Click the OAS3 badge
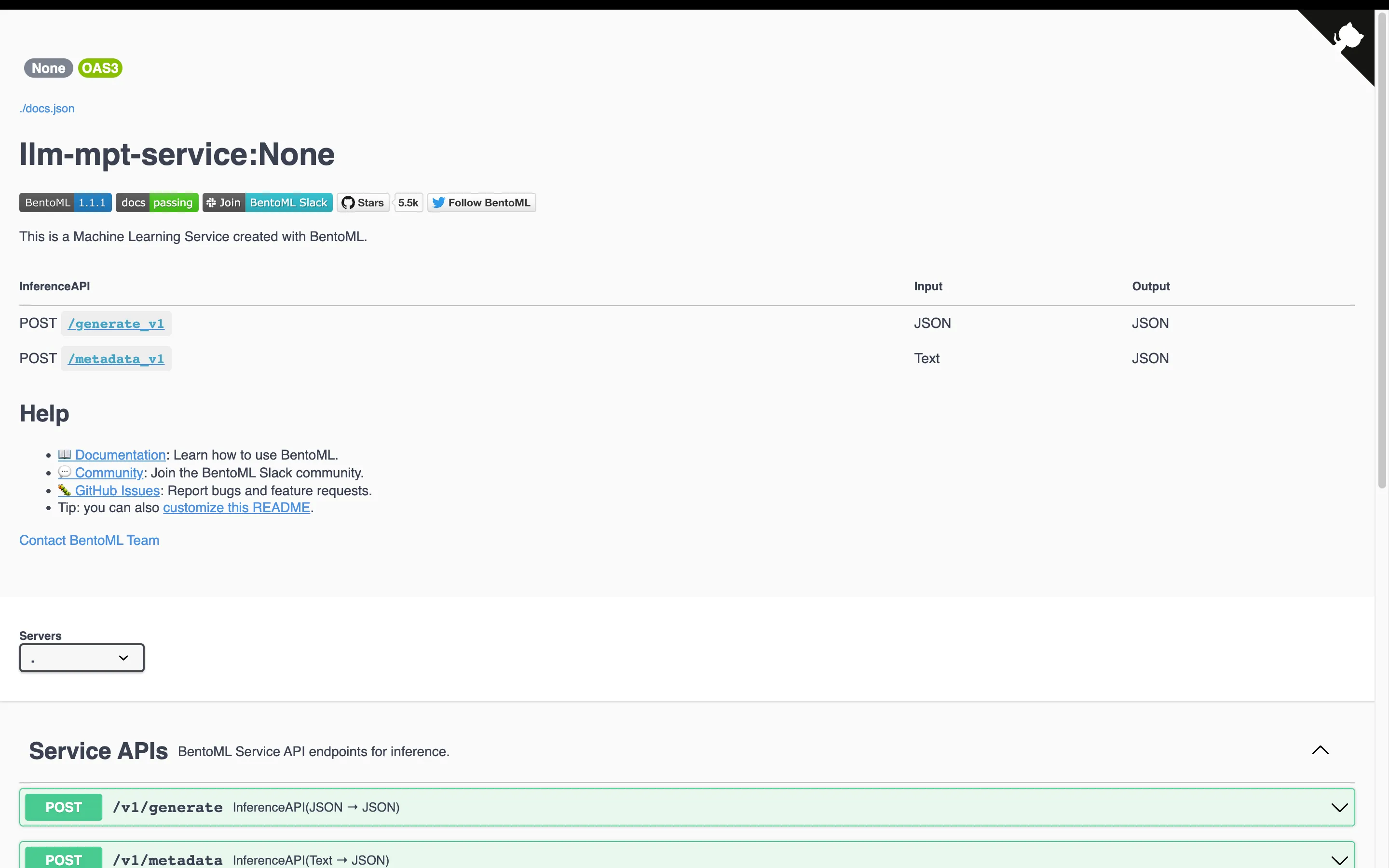Screen dimensions: 1389x868 tap(100, 68)
